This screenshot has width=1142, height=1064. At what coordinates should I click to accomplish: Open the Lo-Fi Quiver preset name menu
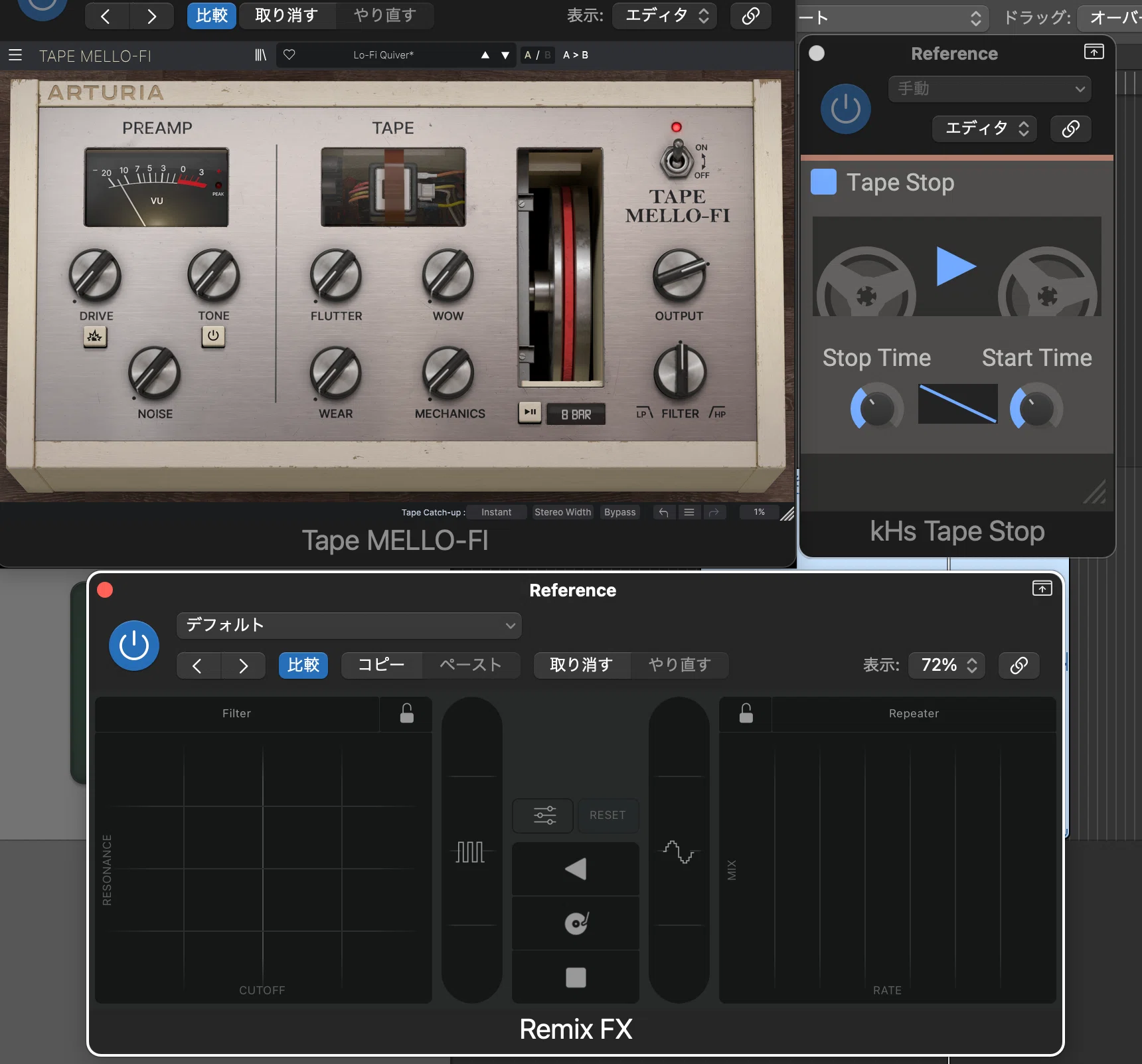(x=383, y=55)
